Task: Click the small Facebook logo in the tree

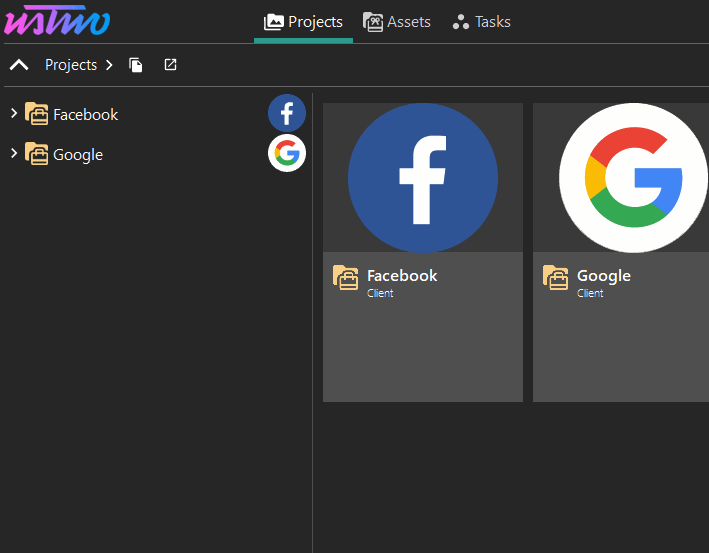Action: click(x=287, y=113)
